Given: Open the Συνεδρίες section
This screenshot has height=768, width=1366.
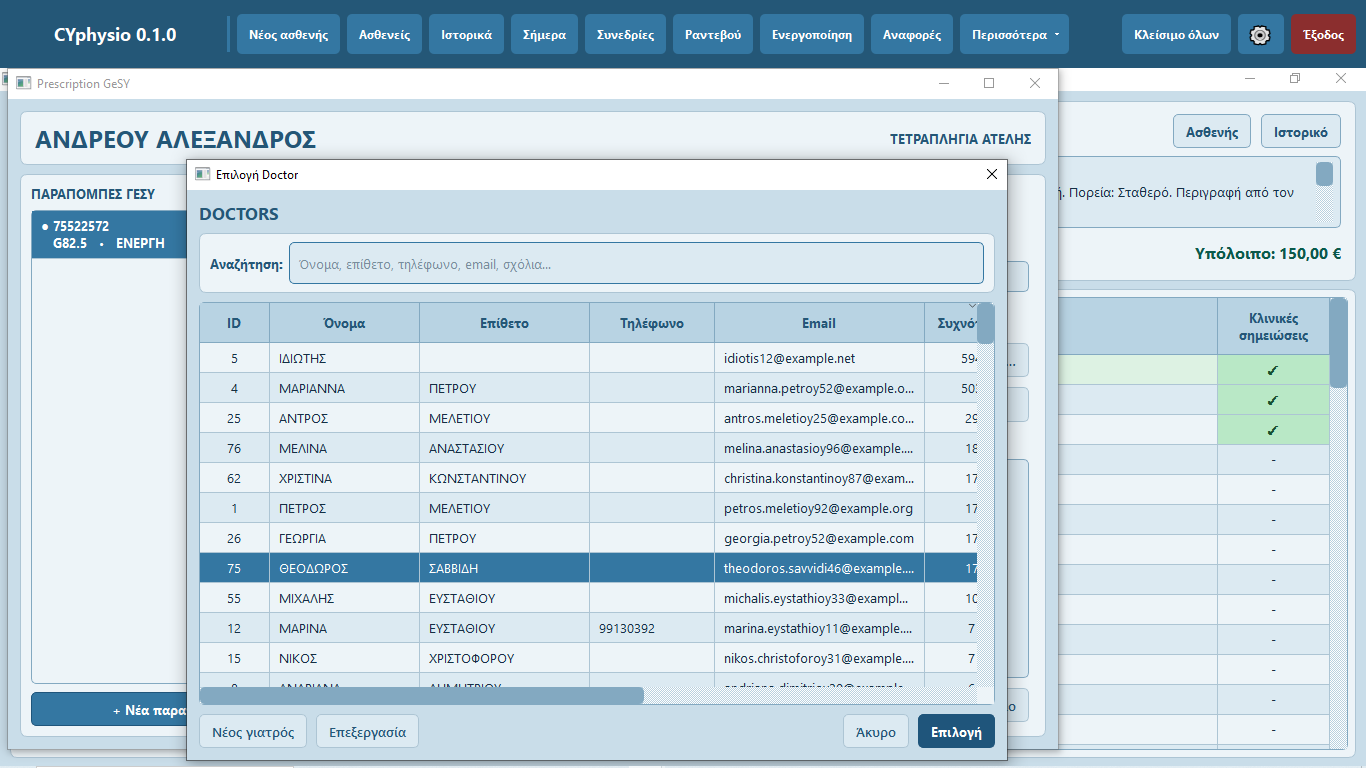Looking at the screenshot, I should point(626,34).
